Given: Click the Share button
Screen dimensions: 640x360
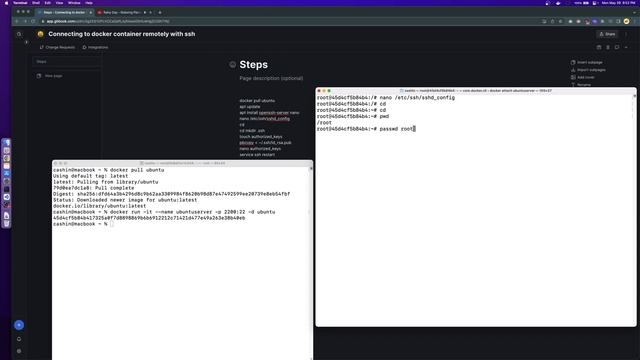Looking at the screenshot, I should 607,34.
